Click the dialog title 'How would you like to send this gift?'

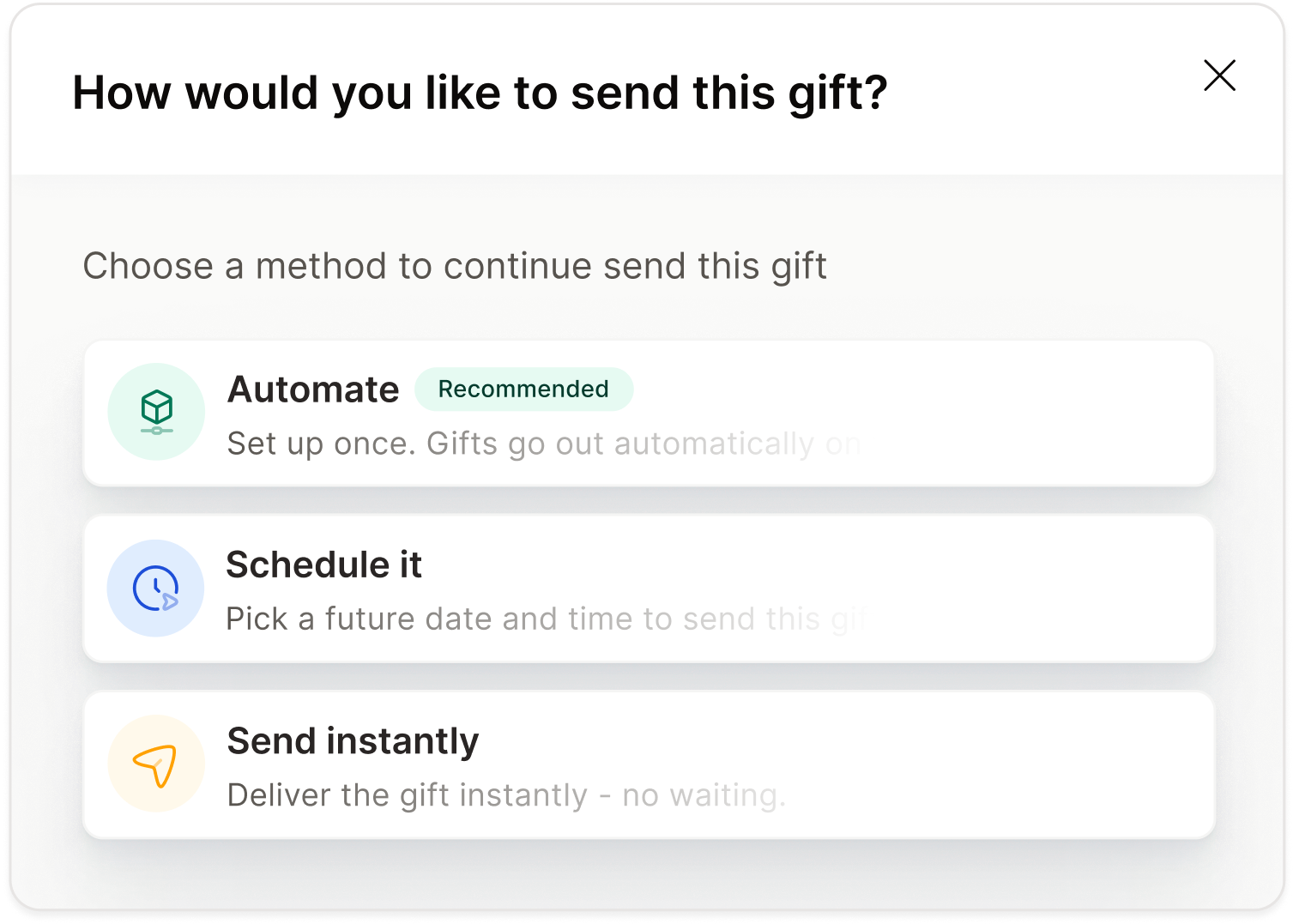(x=480, y=93)
